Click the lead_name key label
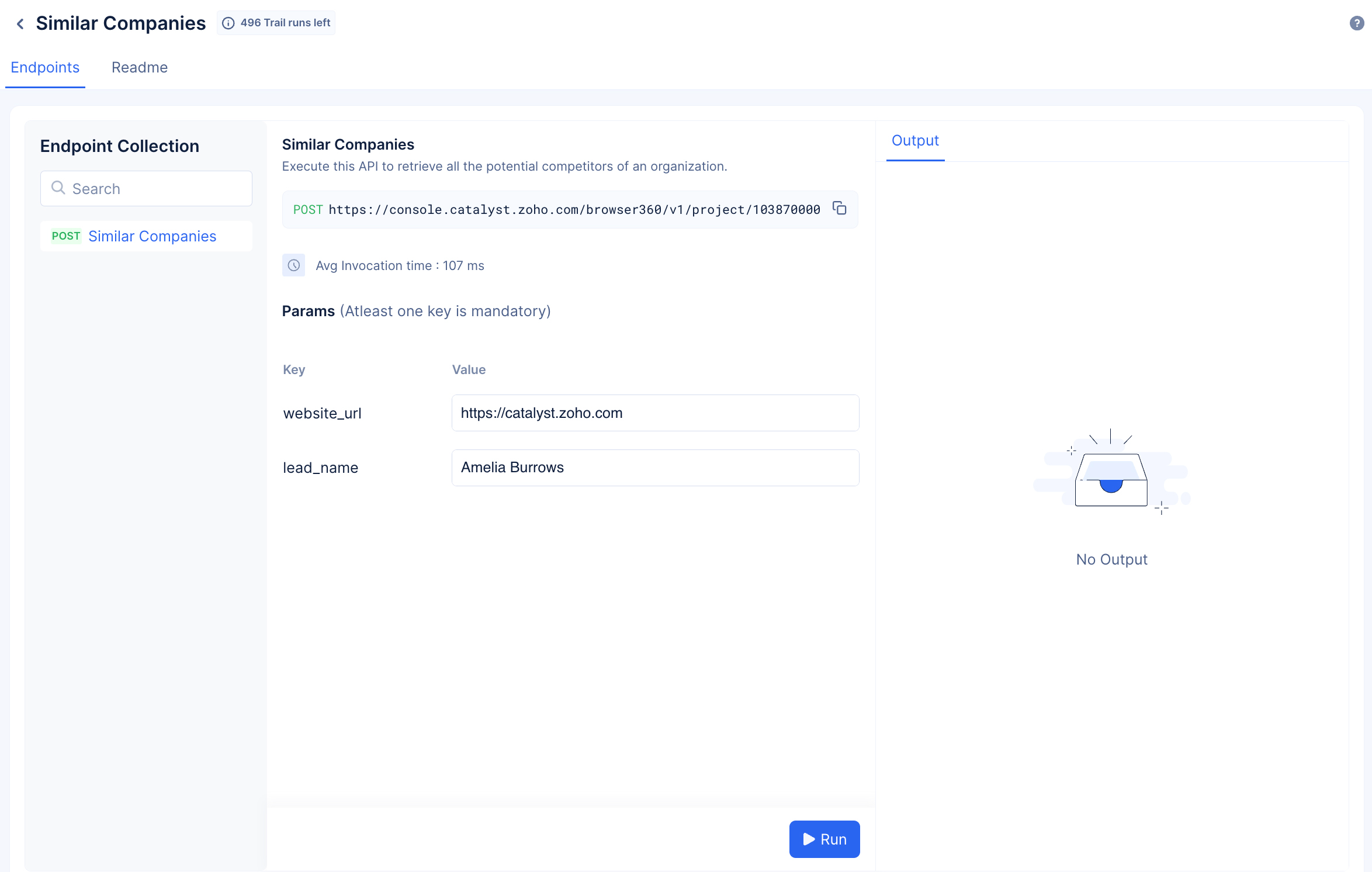 point(320,468)
